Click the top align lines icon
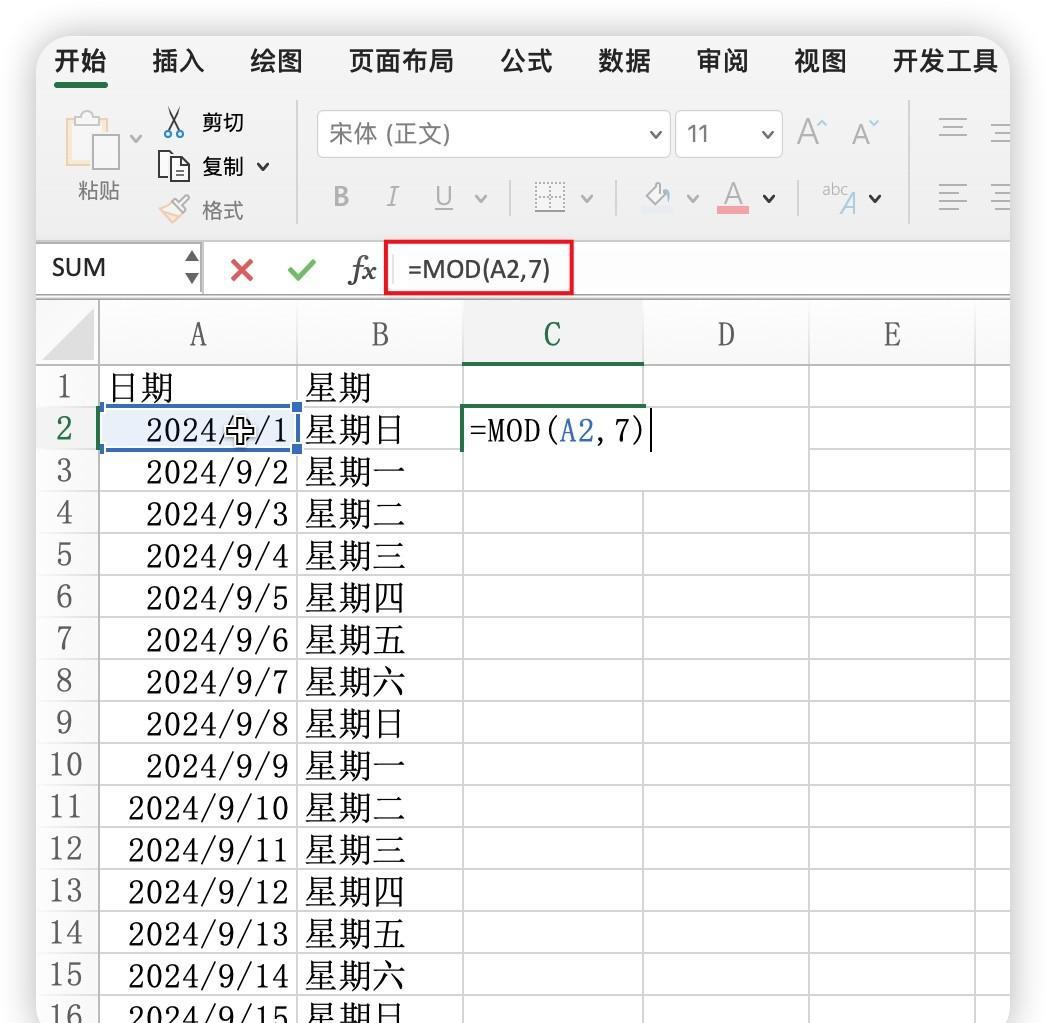This screenshot has width=1046, height=1023. tap(953, 127)
